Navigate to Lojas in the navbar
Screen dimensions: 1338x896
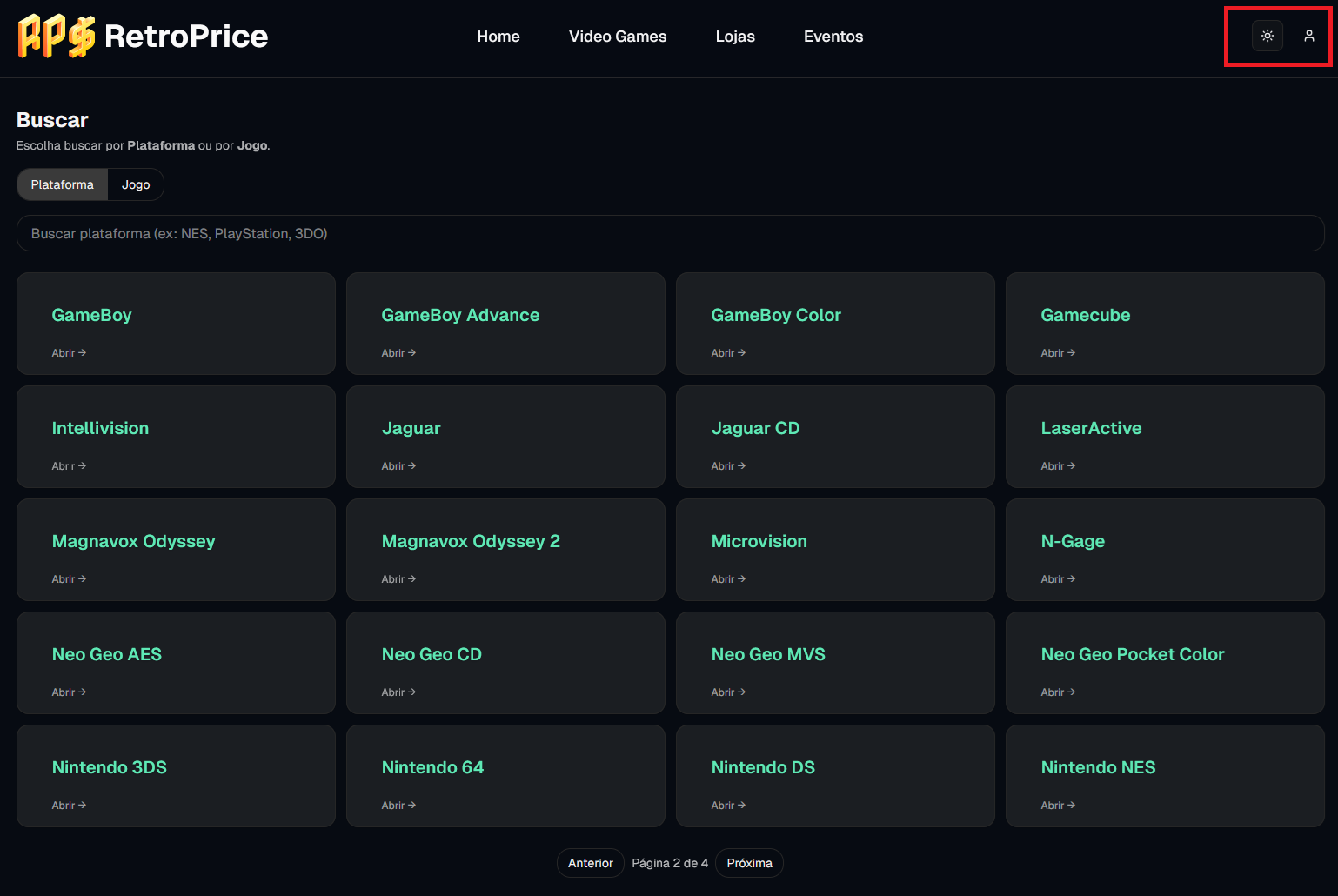click(x=734, y=37)
